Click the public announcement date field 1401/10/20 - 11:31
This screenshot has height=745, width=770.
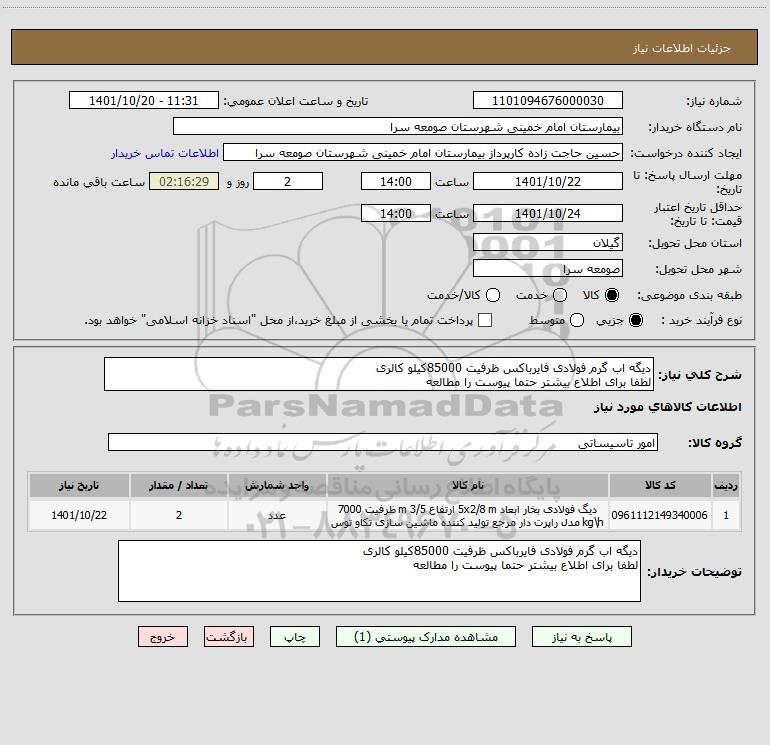[143, 100]
